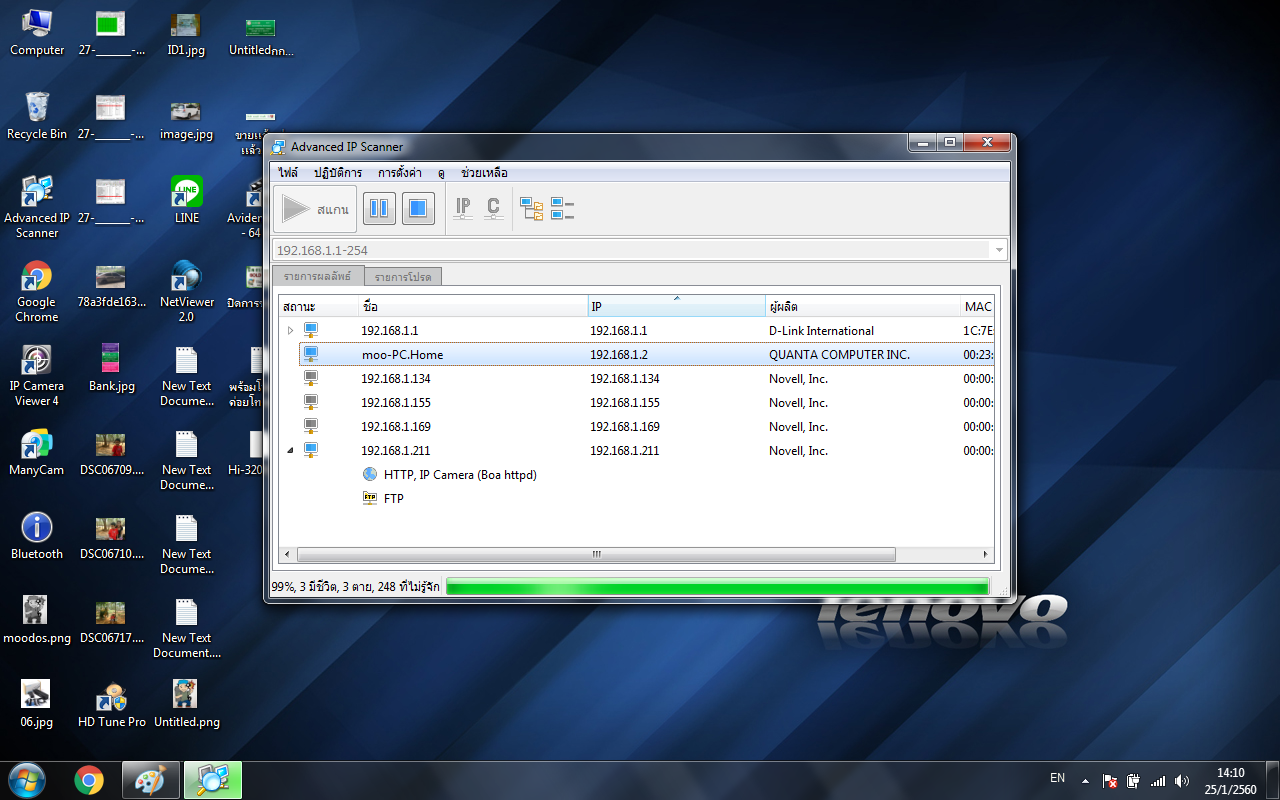The height and width of the screenshot is (800, 1280).
Task: Select the ManyCam desktop shortcut
Action: [37, 452]
